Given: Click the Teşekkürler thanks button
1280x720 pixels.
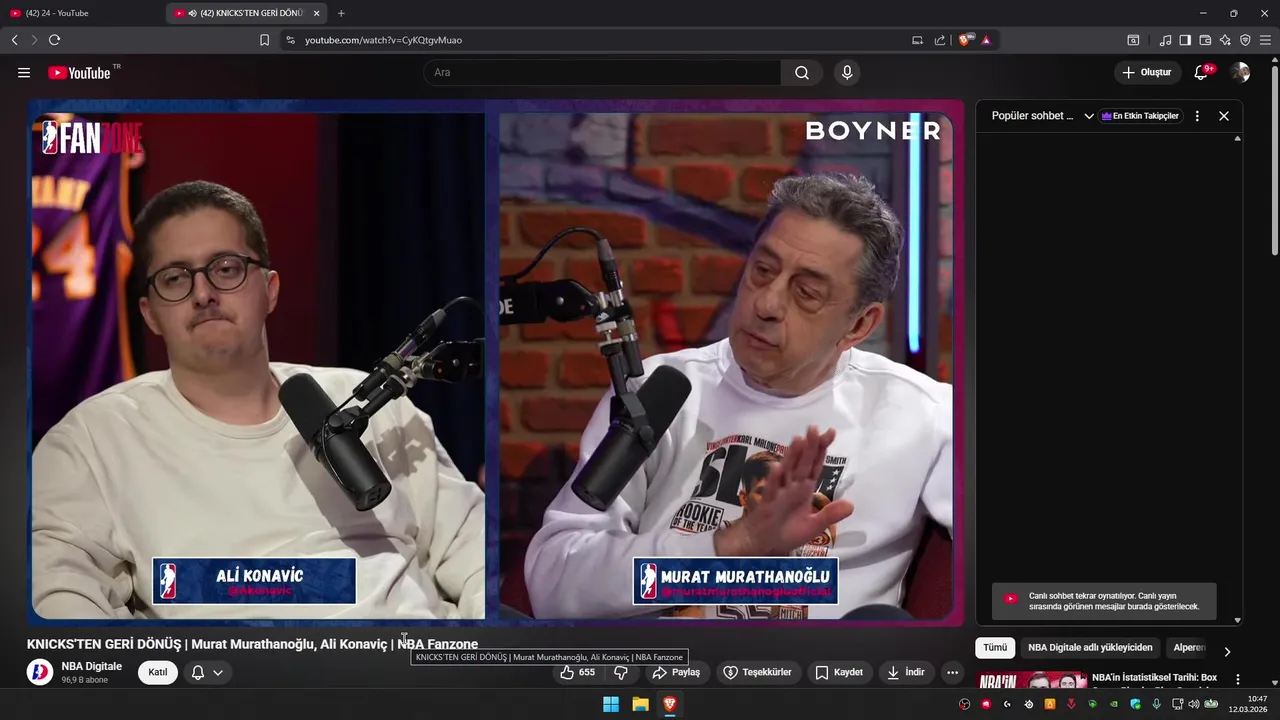Looking at the screenshot, I should point(758,672).
